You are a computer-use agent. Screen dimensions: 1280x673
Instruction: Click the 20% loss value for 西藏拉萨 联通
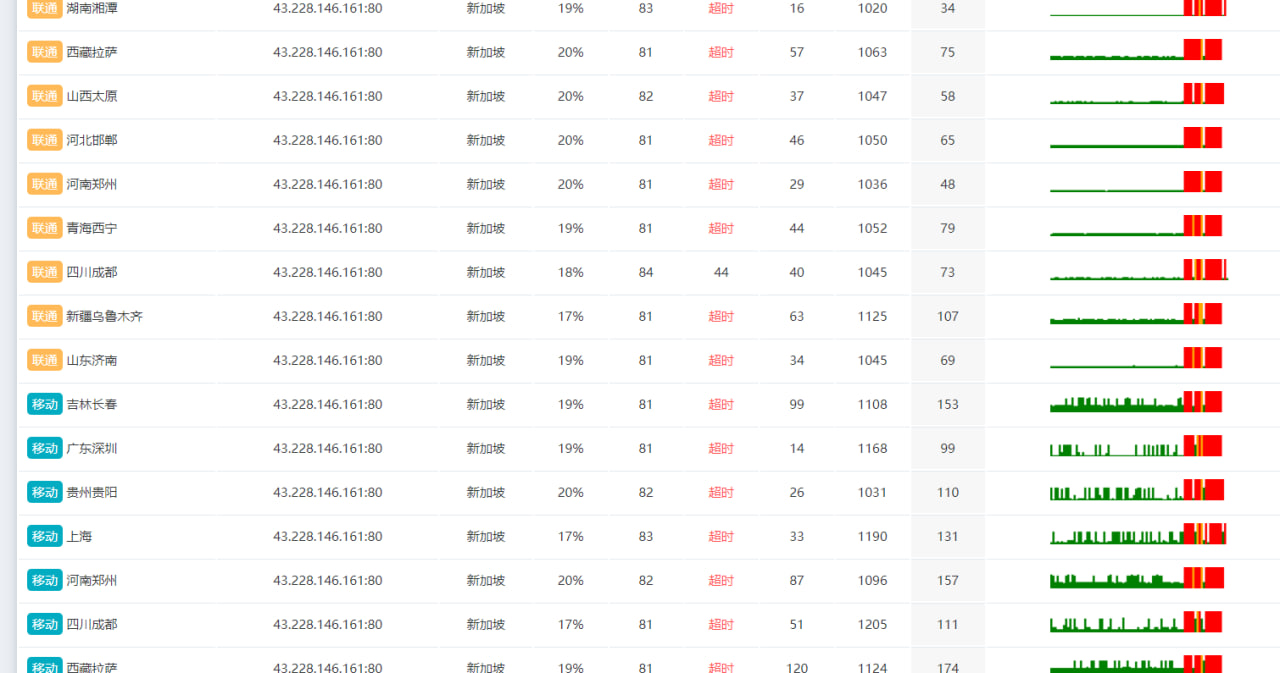tap(571, 52)
